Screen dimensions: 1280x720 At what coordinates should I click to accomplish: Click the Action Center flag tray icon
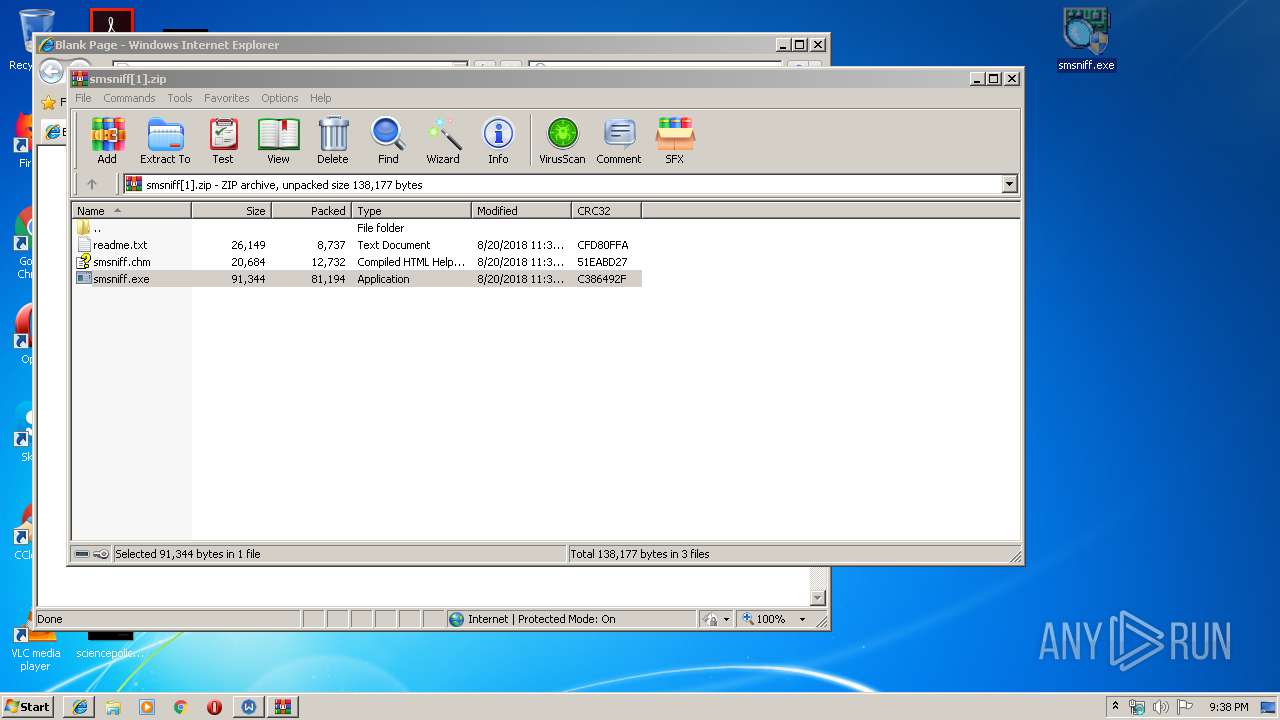click(x=1184, y=707)
